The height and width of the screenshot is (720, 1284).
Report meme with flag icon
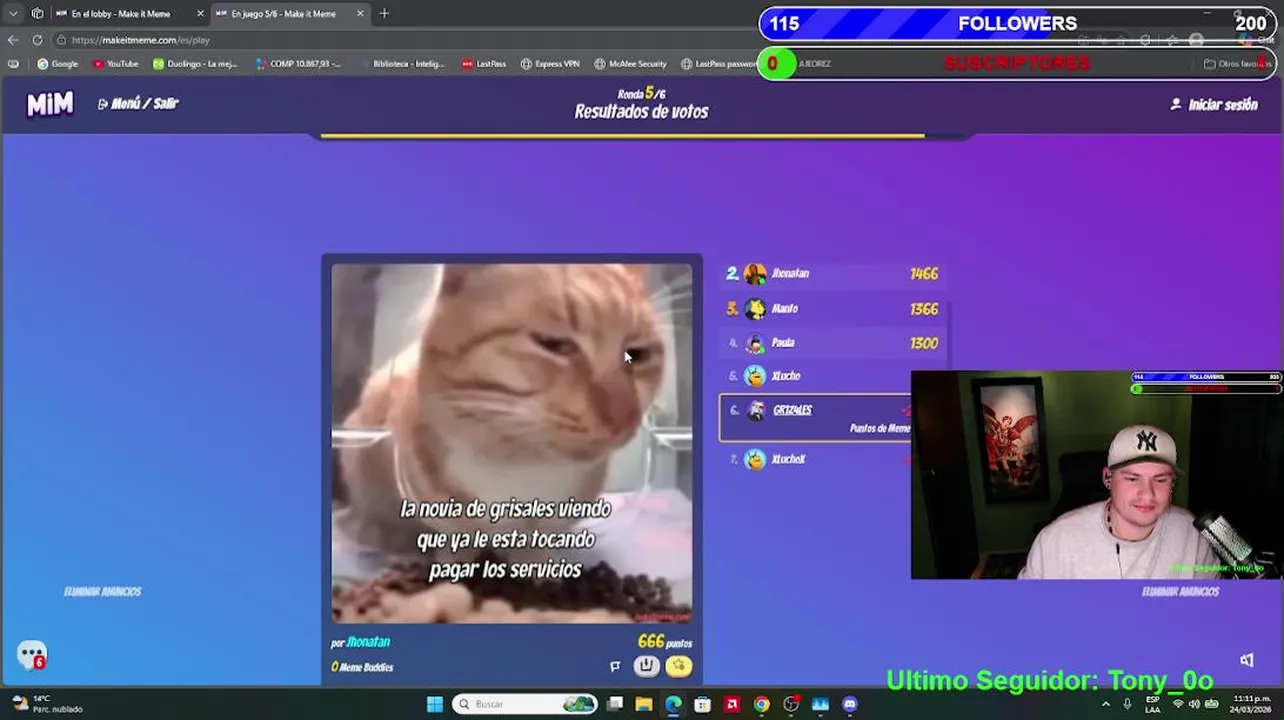pyautogui.click(x=615, y=666)
